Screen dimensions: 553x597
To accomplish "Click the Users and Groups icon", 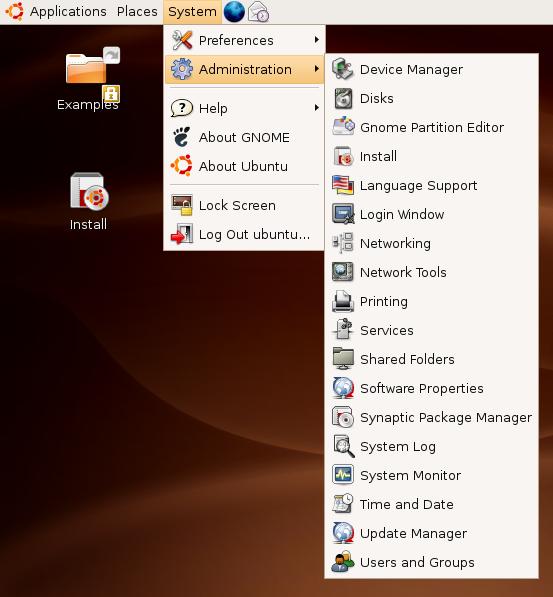I will [343, 562].
